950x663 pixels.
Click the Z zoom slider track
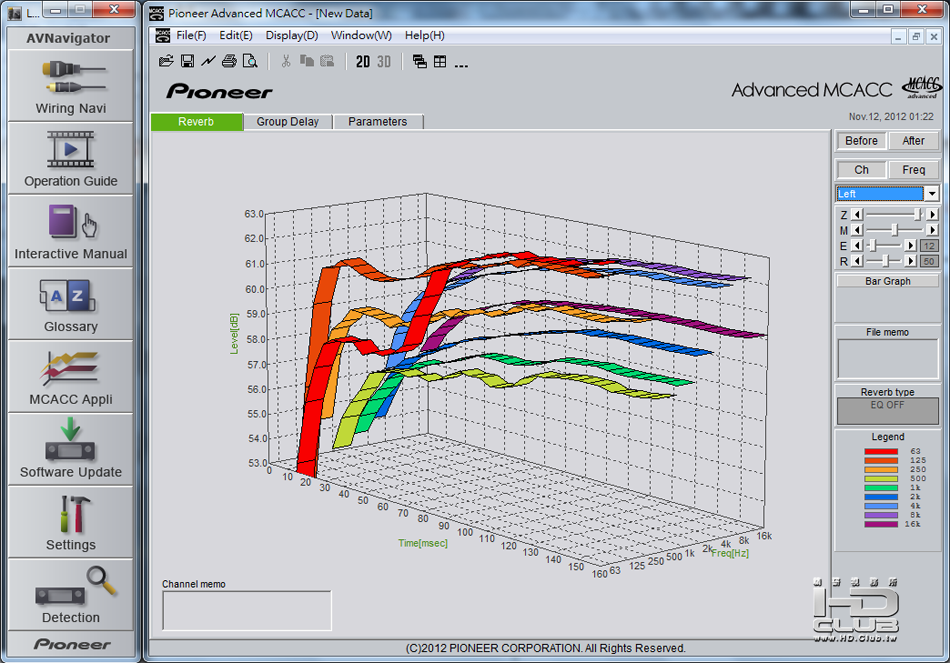(x=890, y=215)
